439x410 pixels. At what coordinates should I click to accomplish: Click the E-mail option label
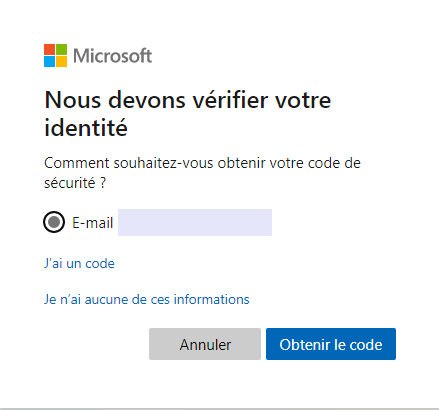[93, 223]
